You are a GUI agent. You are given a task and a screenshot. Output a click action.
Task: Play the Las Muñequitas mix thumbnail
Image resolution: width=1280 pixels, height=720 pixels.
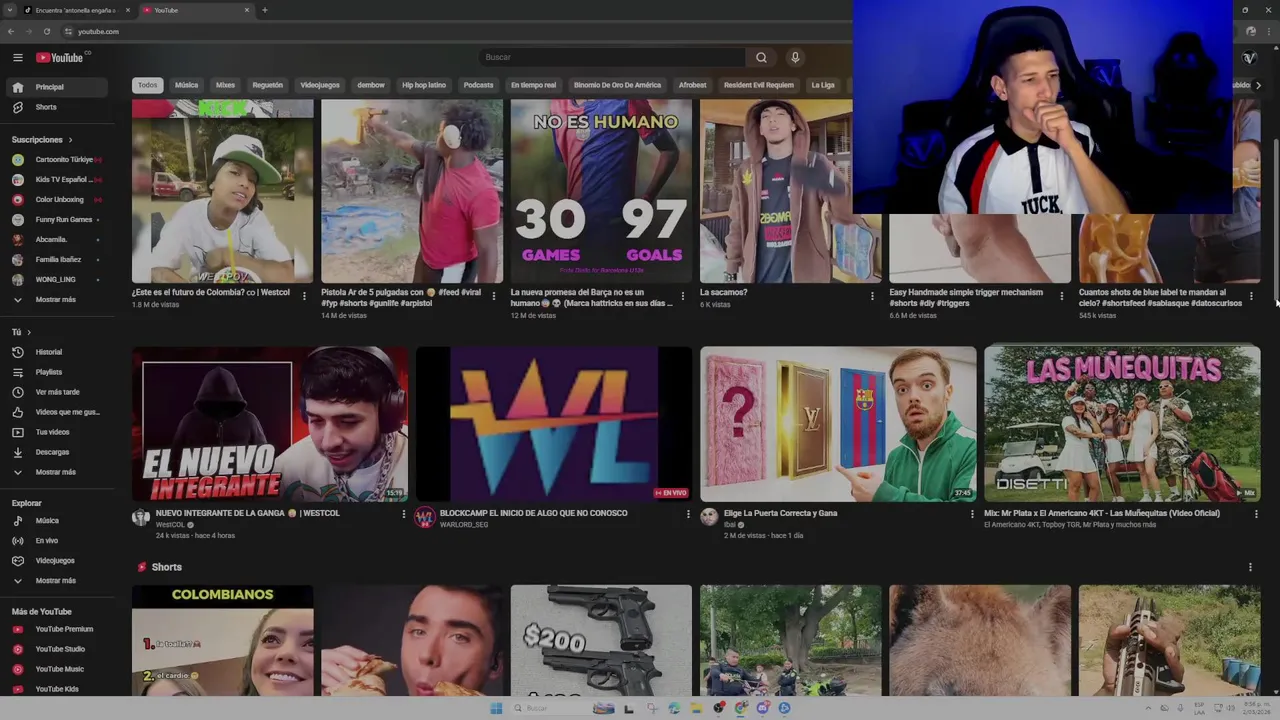pos(1122,424)
